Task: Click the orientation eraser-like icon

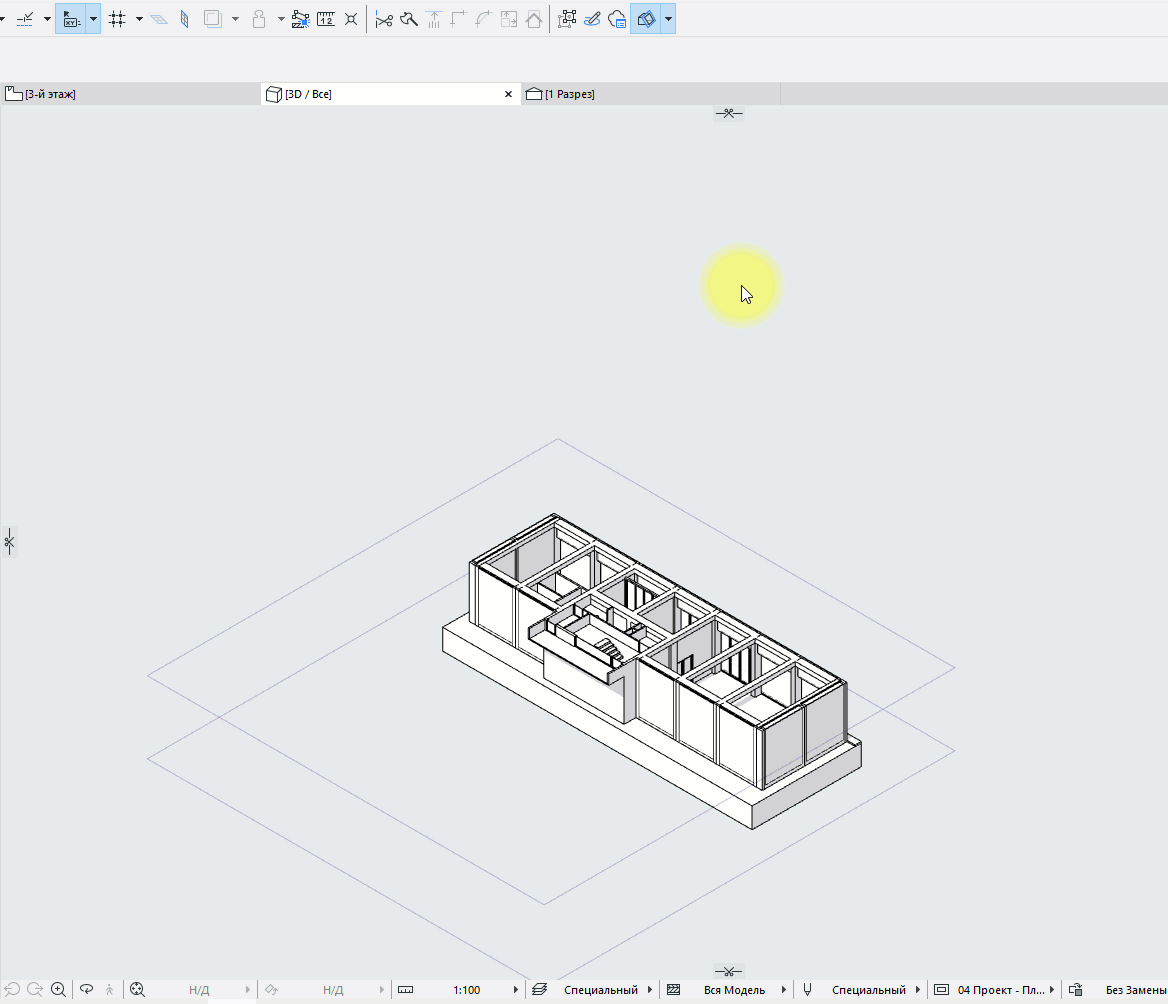Action: click(x=271, y=990)
